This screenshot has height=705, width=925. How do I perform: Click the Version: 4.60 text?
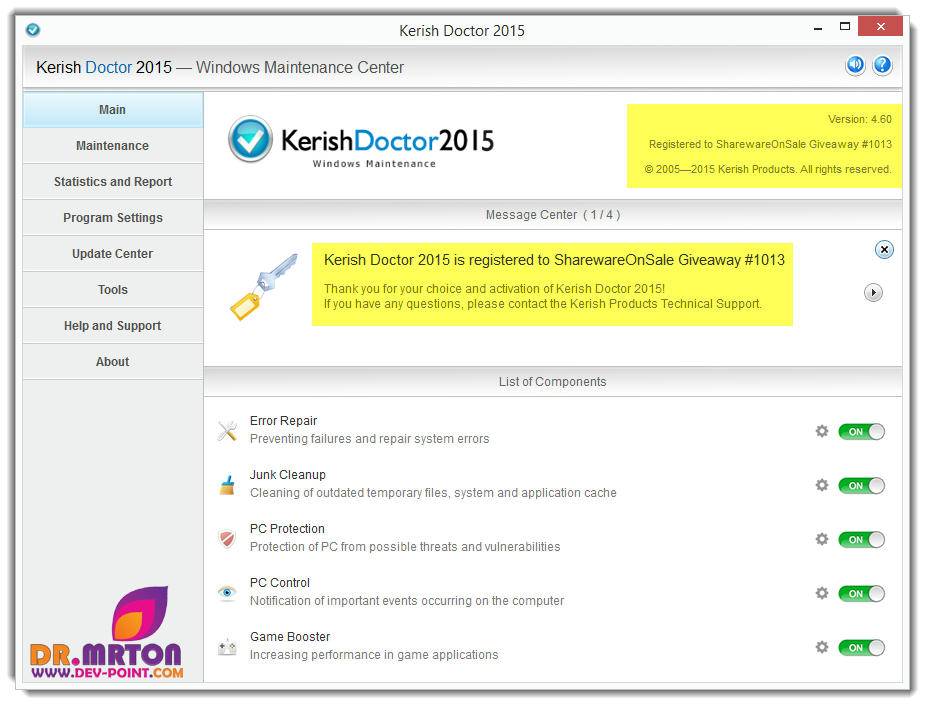860,119
